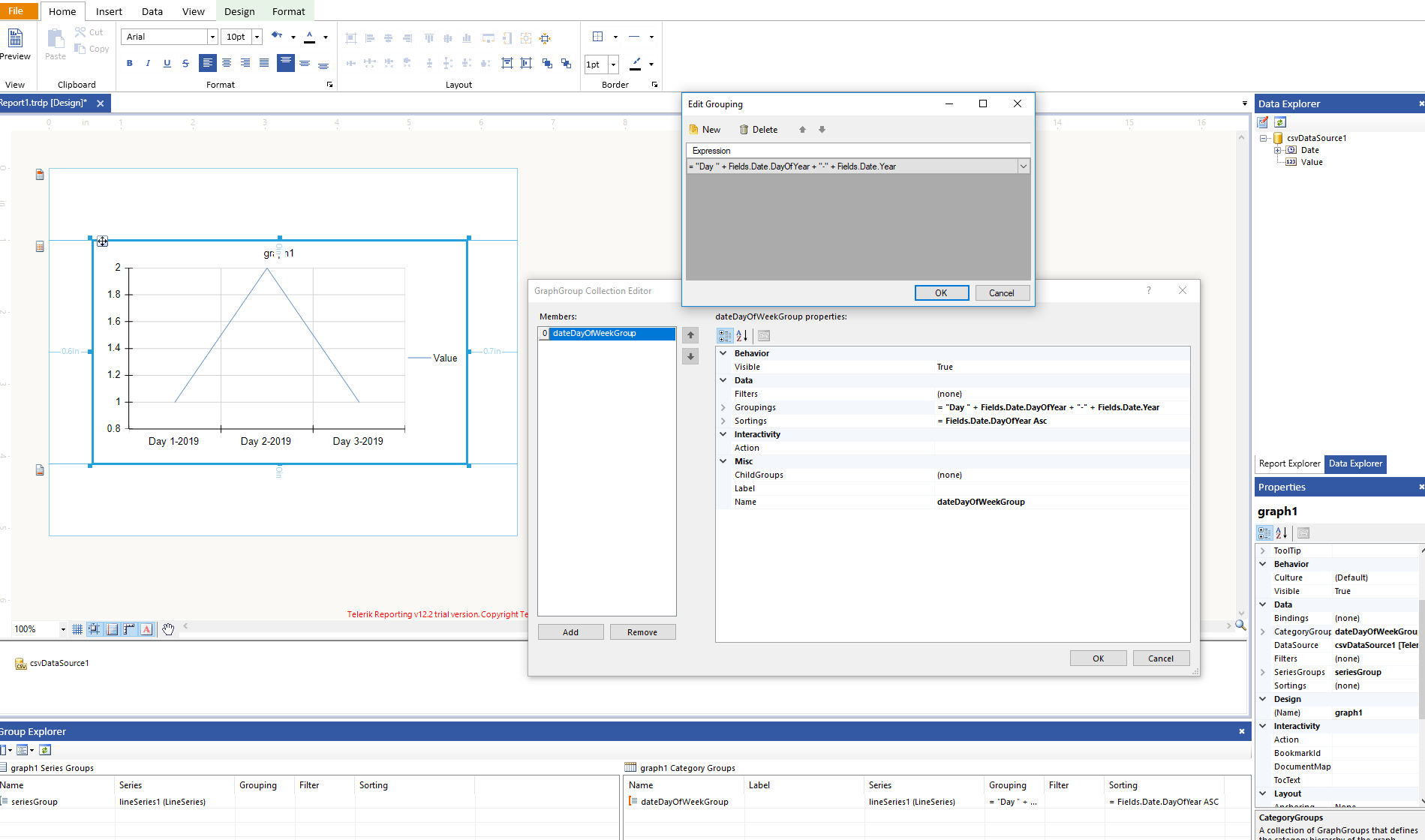Toggle bold text formatting
This screenshot has height=840, width=1425.
(129, 64)
